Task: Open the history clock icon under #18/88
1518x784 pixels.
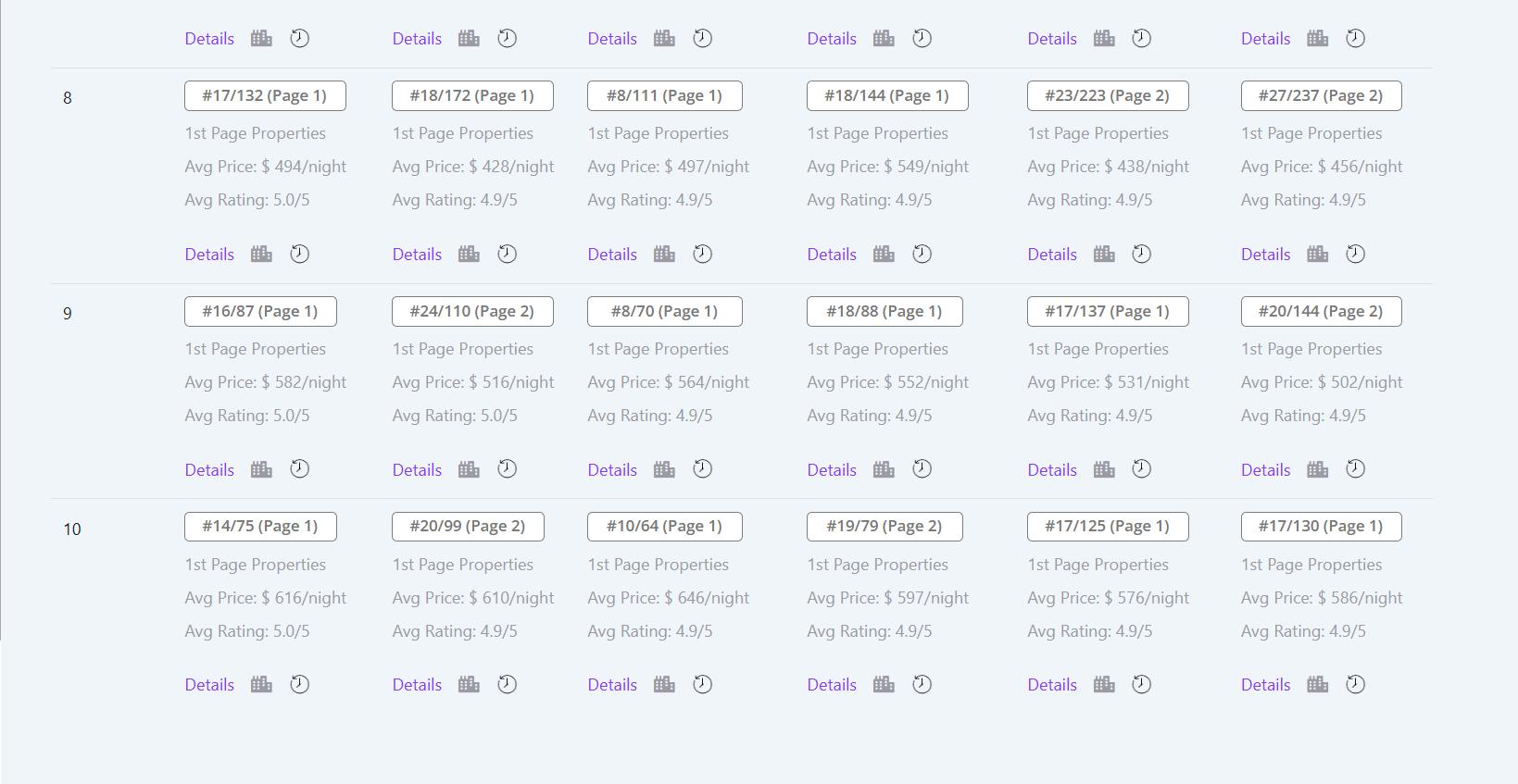Action: (922, 469)
